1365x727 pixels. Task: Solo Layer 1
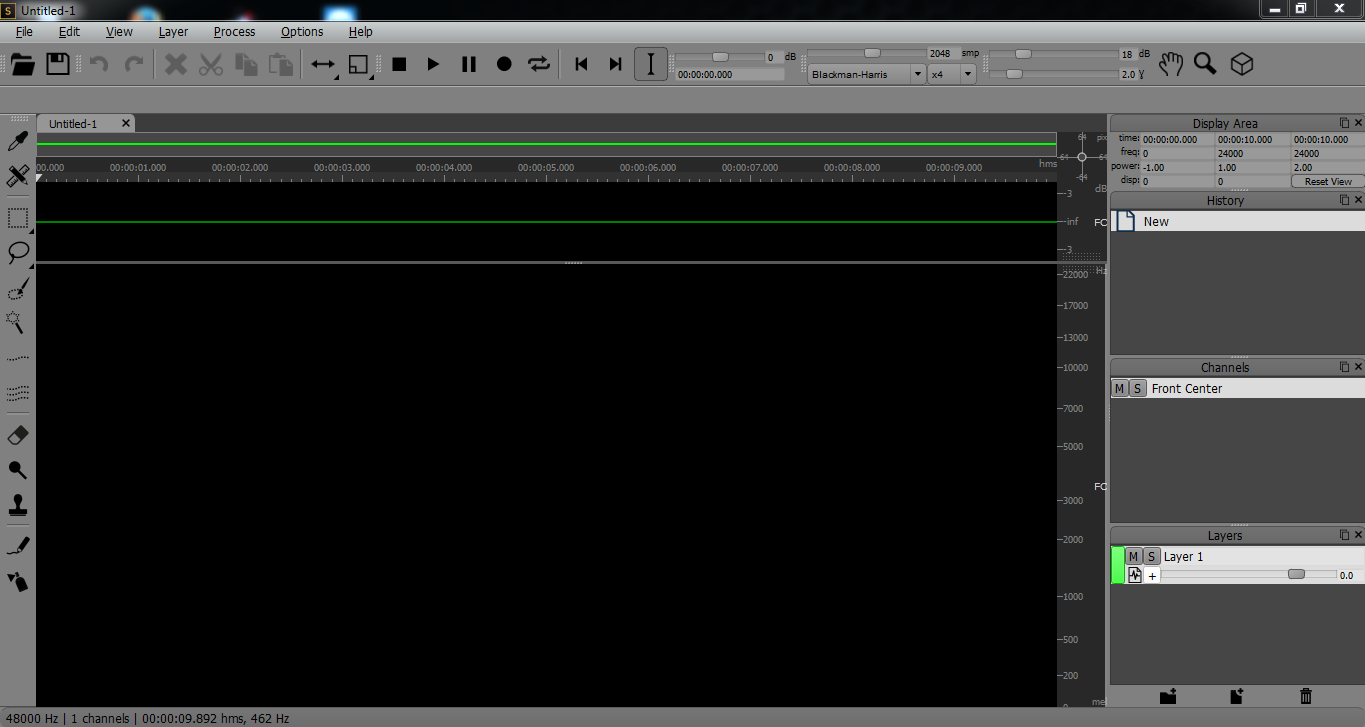click(1151, 556)
